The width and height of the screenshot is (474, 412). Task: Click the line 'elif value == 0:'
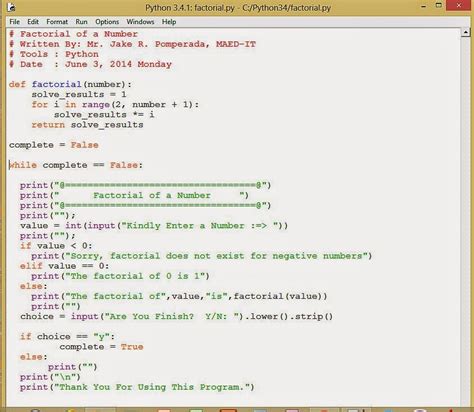coord(64,266)
